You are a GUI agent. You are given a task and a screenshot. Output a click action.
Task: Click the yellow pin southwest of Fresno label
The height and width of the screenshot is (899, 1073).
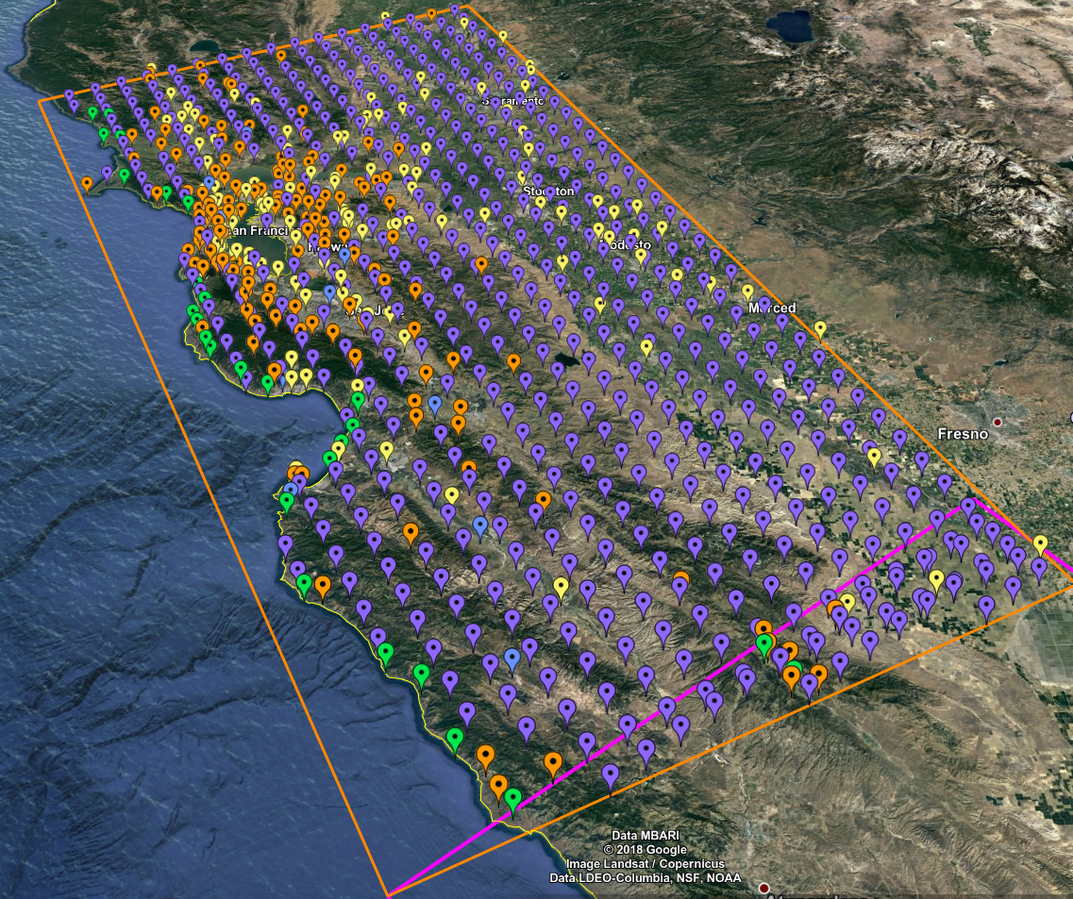tap(874, 456)
